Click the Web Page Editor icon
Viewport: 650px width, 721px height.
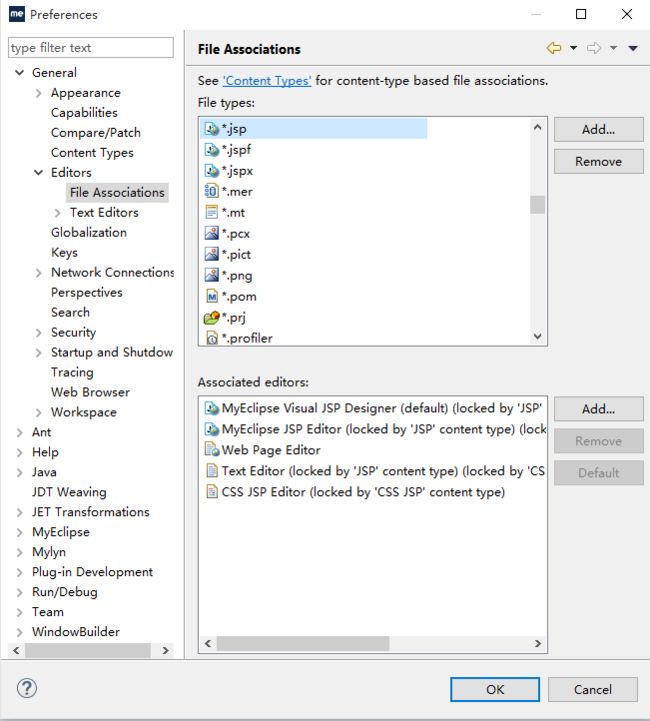(211, 450)
